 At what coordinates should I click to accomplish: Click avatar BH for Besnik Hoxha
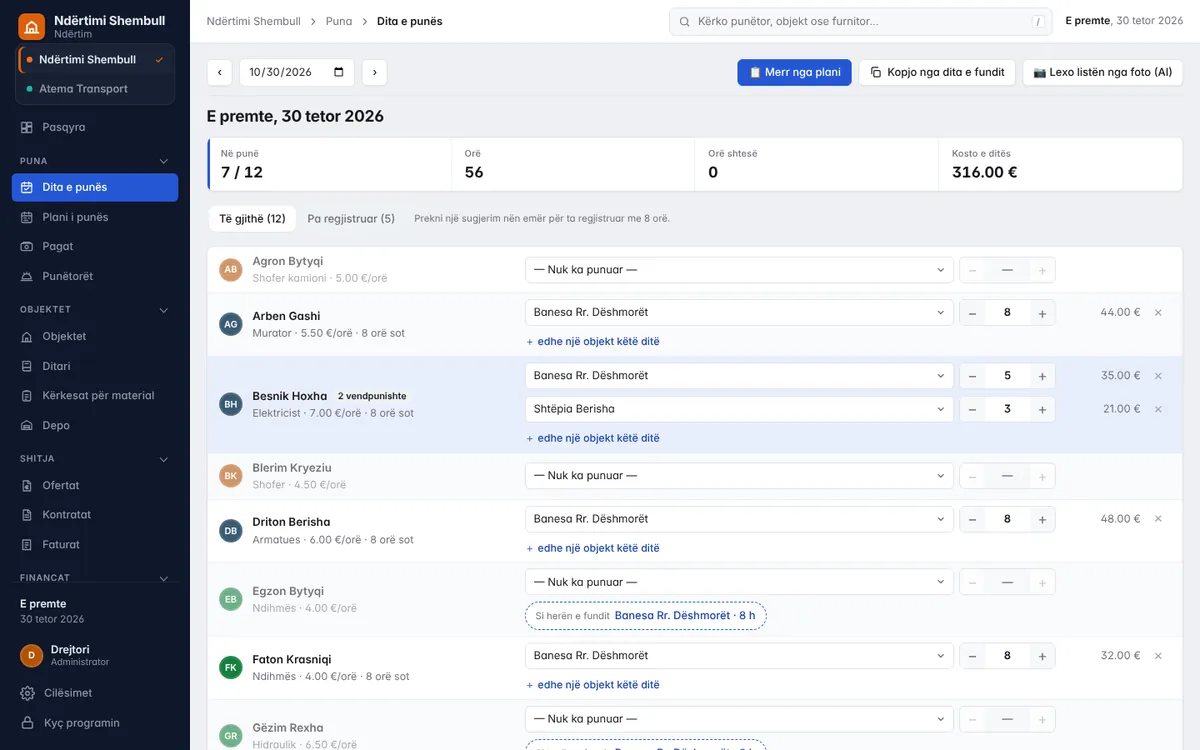(x=231, y=404)
